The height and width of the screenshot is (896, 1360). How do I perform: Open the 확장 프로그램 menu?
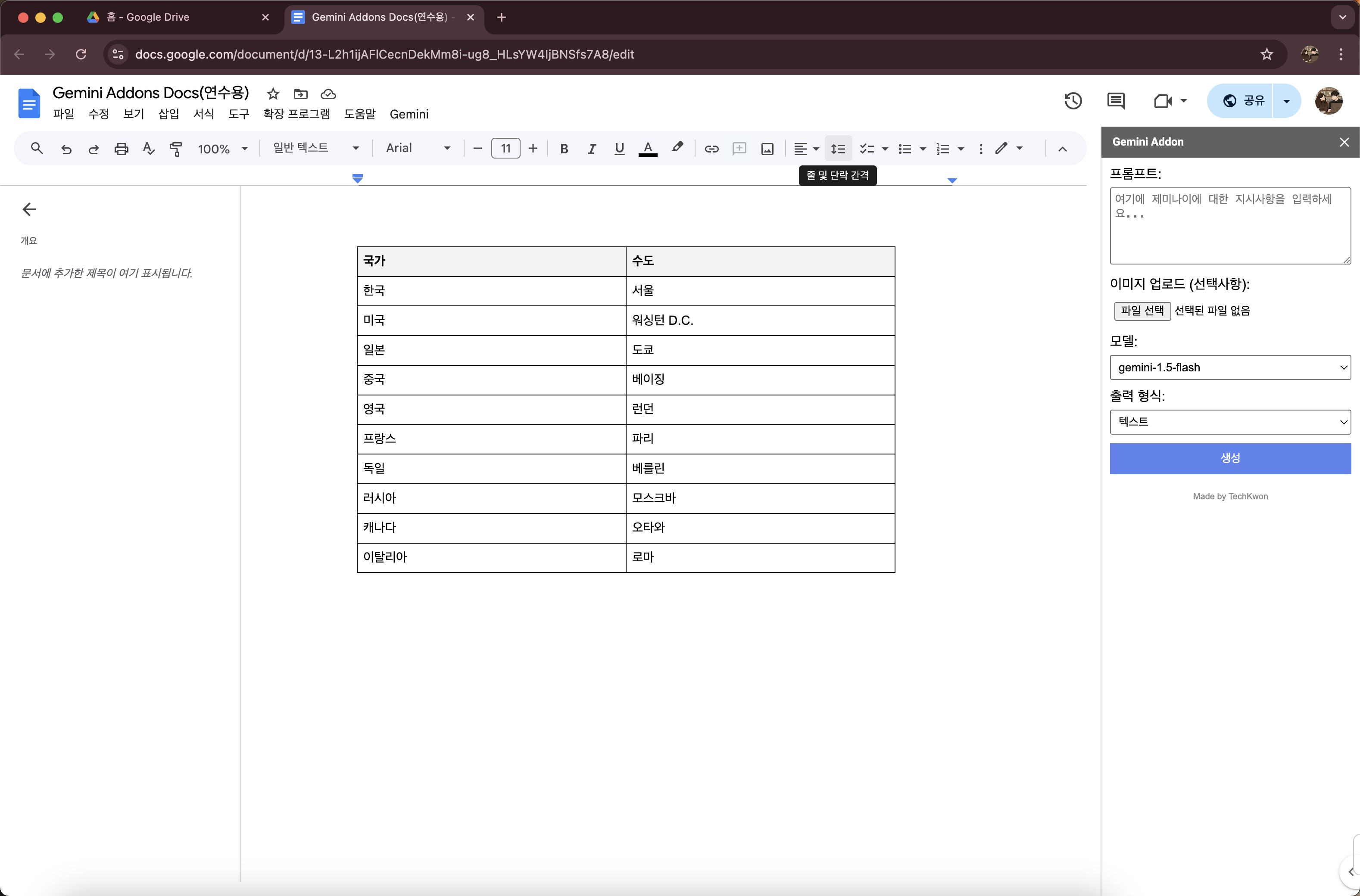point(297,114)
